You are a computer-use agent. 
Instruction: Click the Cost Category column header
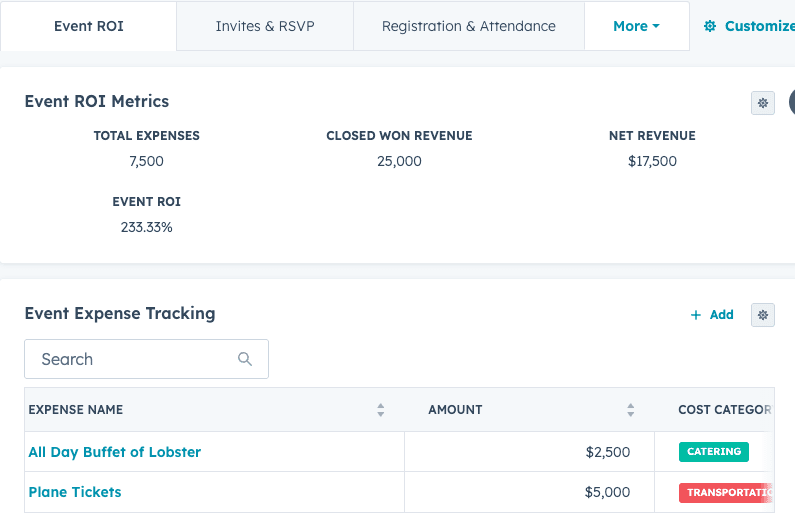click(723, 410)
